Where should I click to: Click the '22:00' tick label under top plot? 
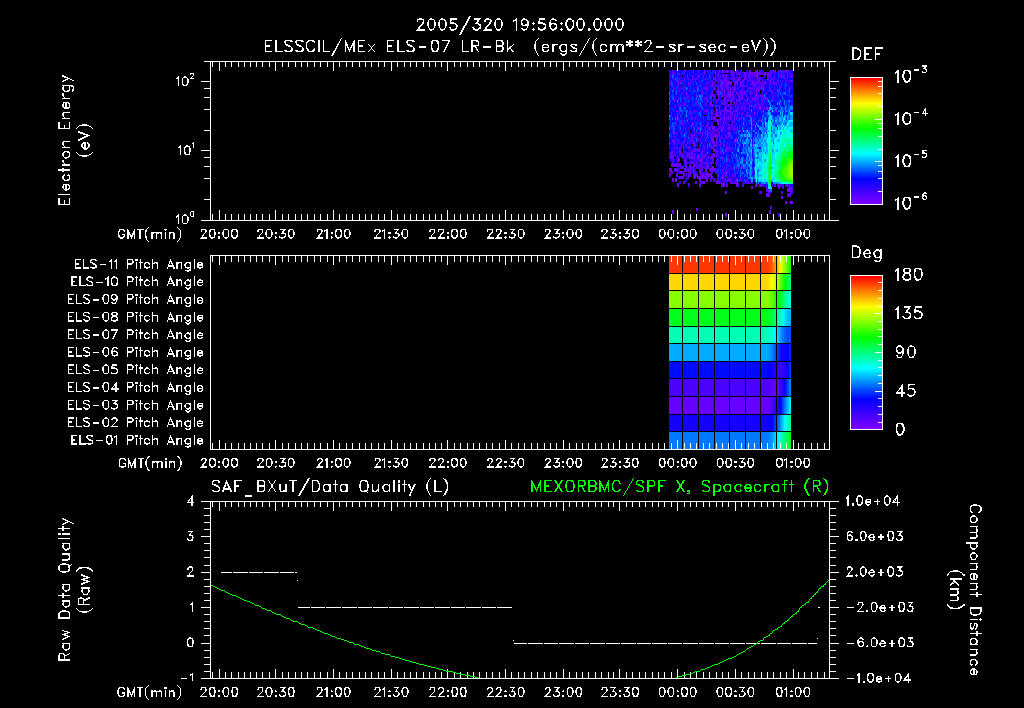click(x=448, y=234)
